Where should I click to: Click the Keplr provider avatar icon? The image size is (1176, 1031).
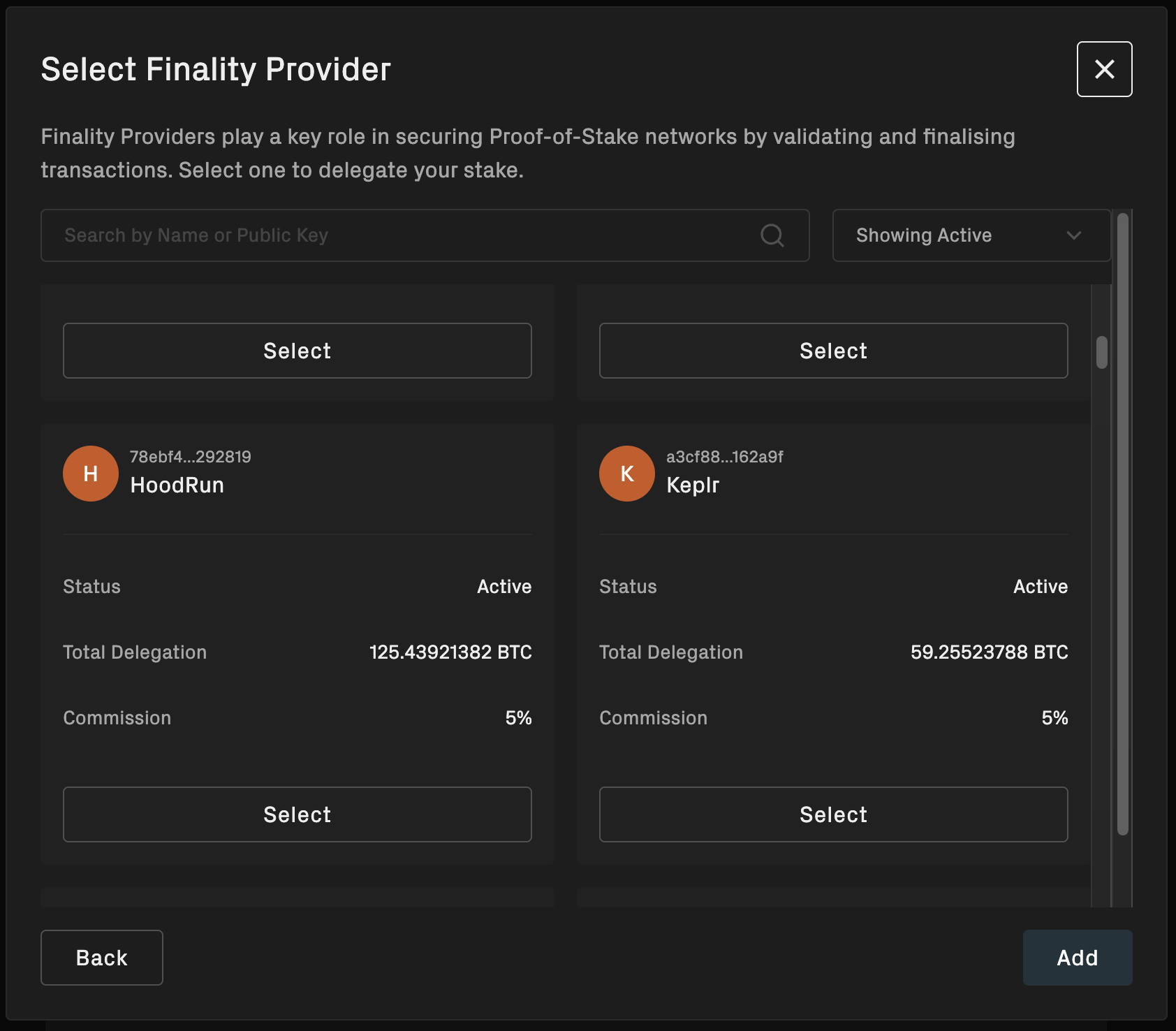pyautogui.click(x=626, y=473)
